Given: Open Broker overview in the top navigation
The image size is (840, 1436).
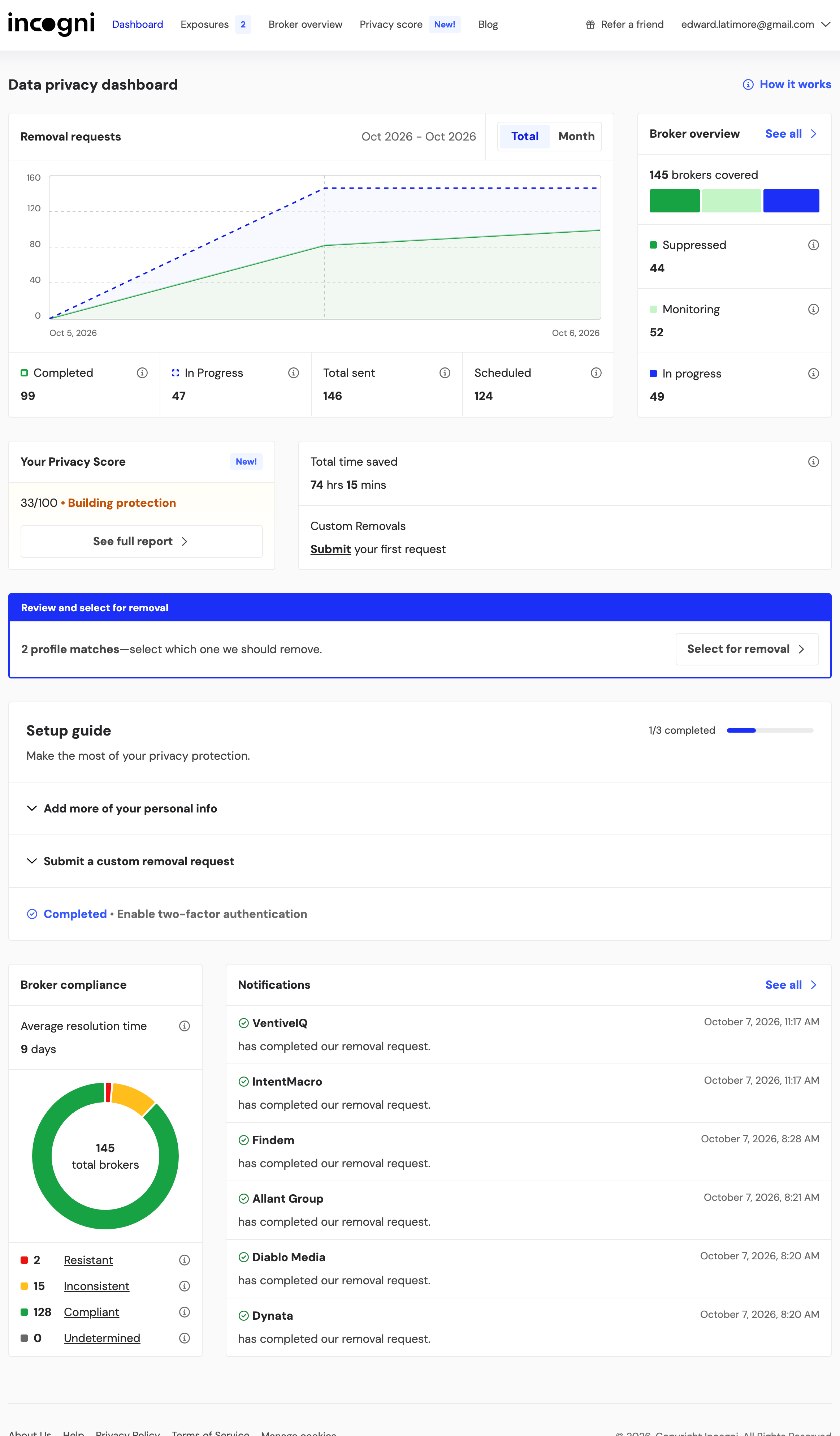Looking at the screenshot, I should tap(305, 25).
